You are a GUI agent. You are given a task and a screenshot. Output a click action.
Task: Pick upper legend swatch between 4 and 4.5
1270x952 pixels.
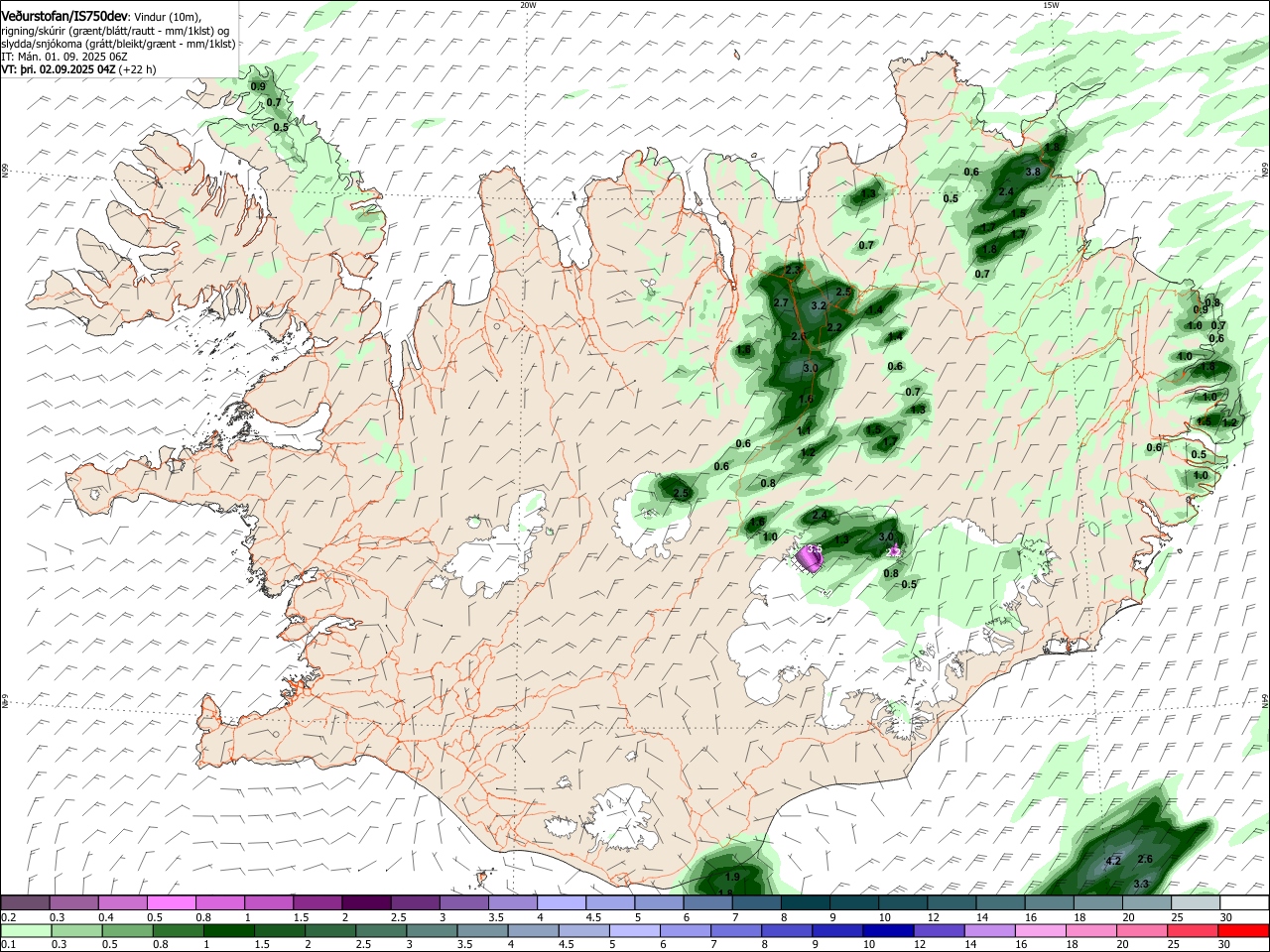pyautogui.click(x=561, y=902)
